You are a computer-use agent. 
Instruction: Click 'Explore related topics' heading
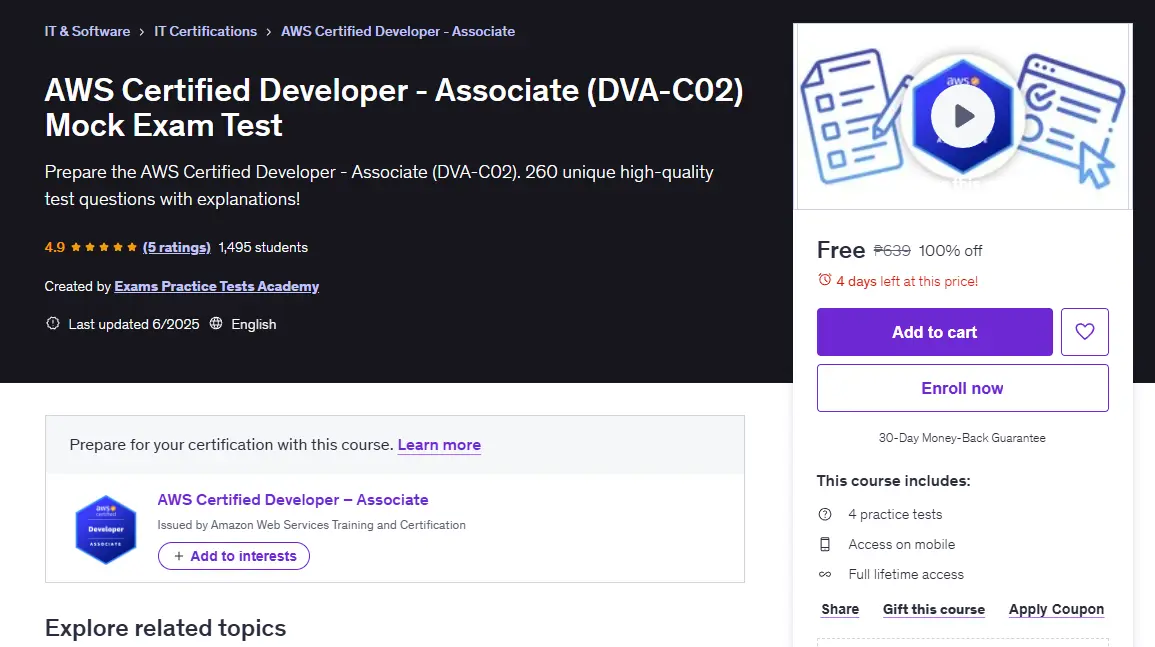point(165,628)
